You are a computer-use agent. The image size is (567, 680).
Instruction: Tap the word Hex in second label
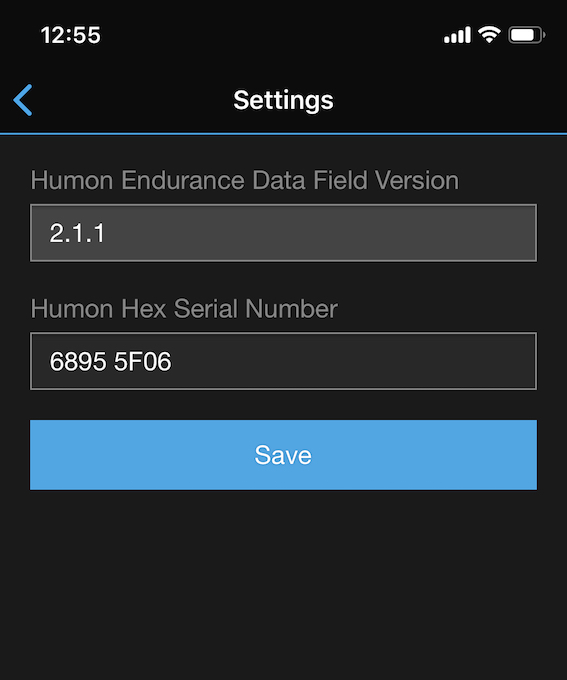[x=144, y=309]
